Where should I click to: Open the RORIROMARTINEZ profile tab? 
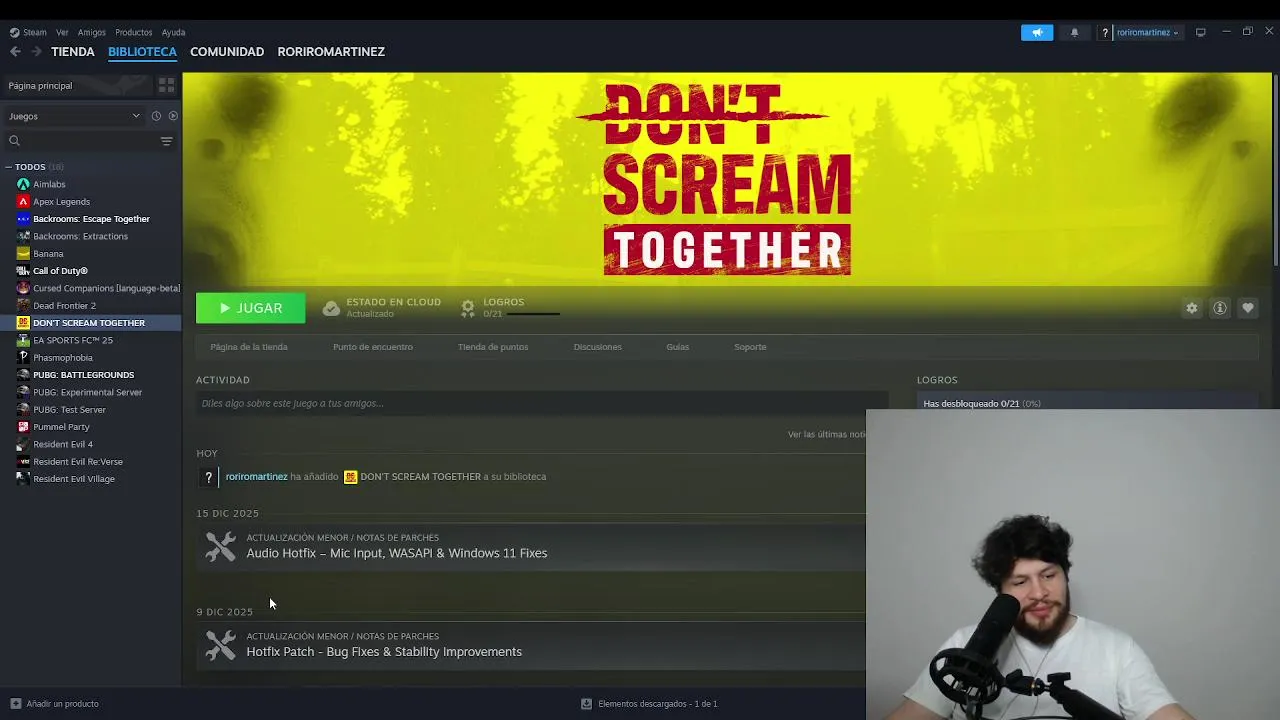331,52
